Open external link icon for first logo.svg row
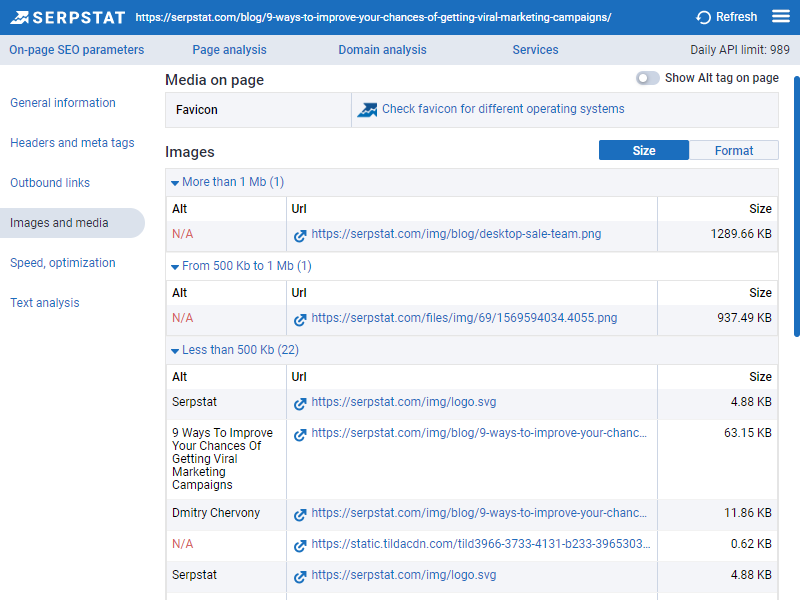The height and width of the screenshot is (600, 800). (300, 404)
